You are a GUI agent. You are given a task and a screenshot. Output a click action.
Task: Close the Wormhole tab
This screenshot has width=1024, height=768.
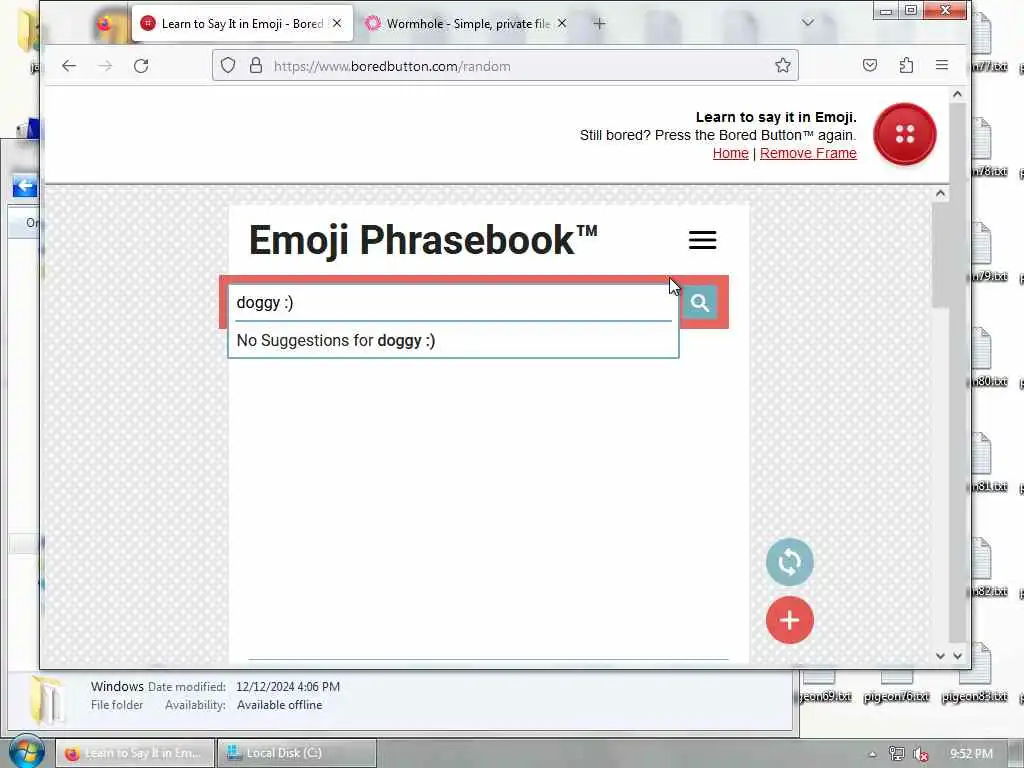[562, 24]
